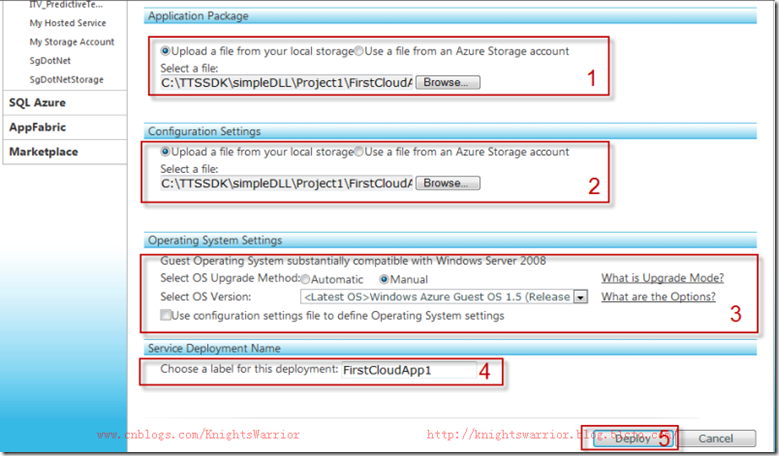Select Azure Storage account for Application Package
This screenshot has height=456, width=779.
coord(359,51)
